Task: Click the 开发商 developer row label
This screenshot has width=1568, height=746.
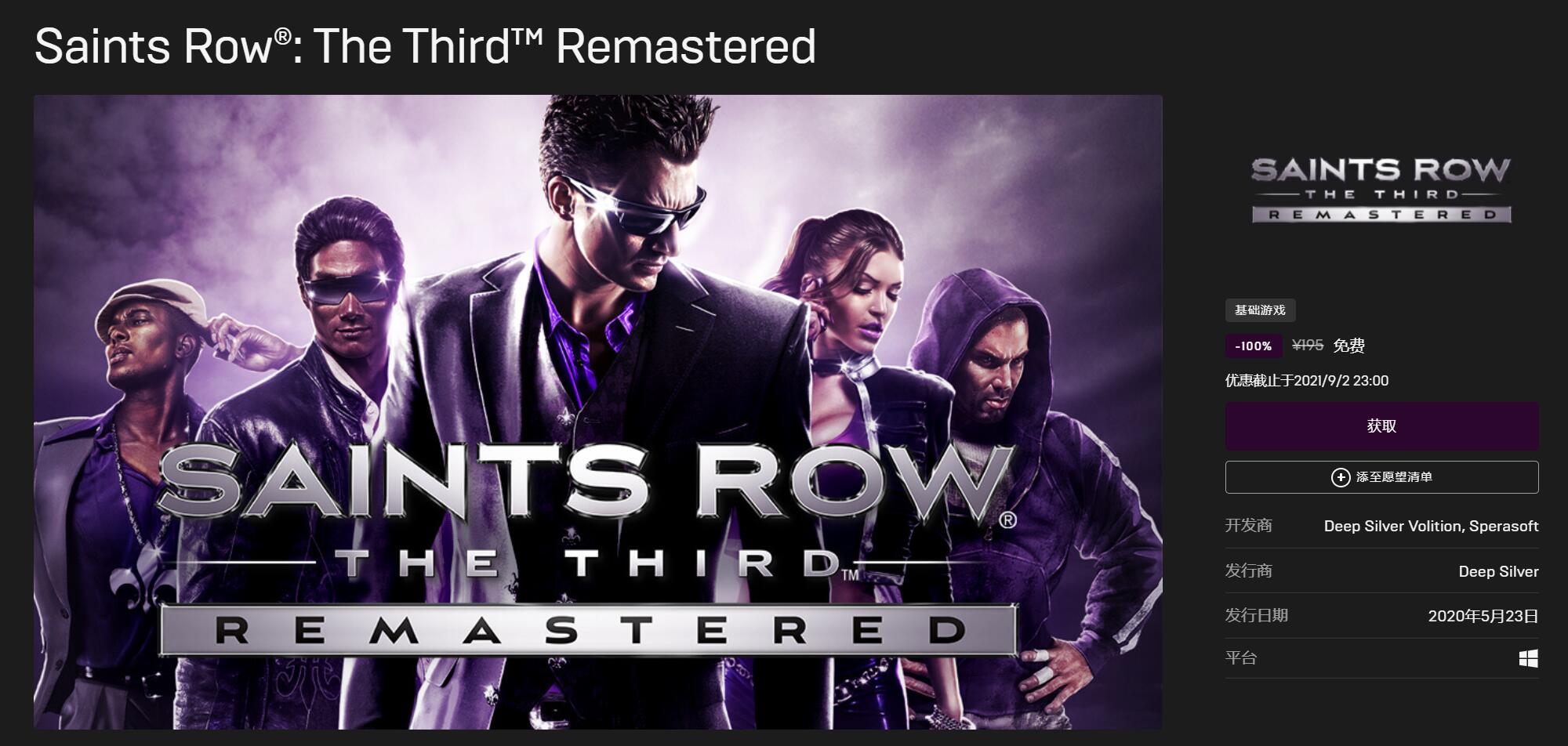Action: point(1249,525)
